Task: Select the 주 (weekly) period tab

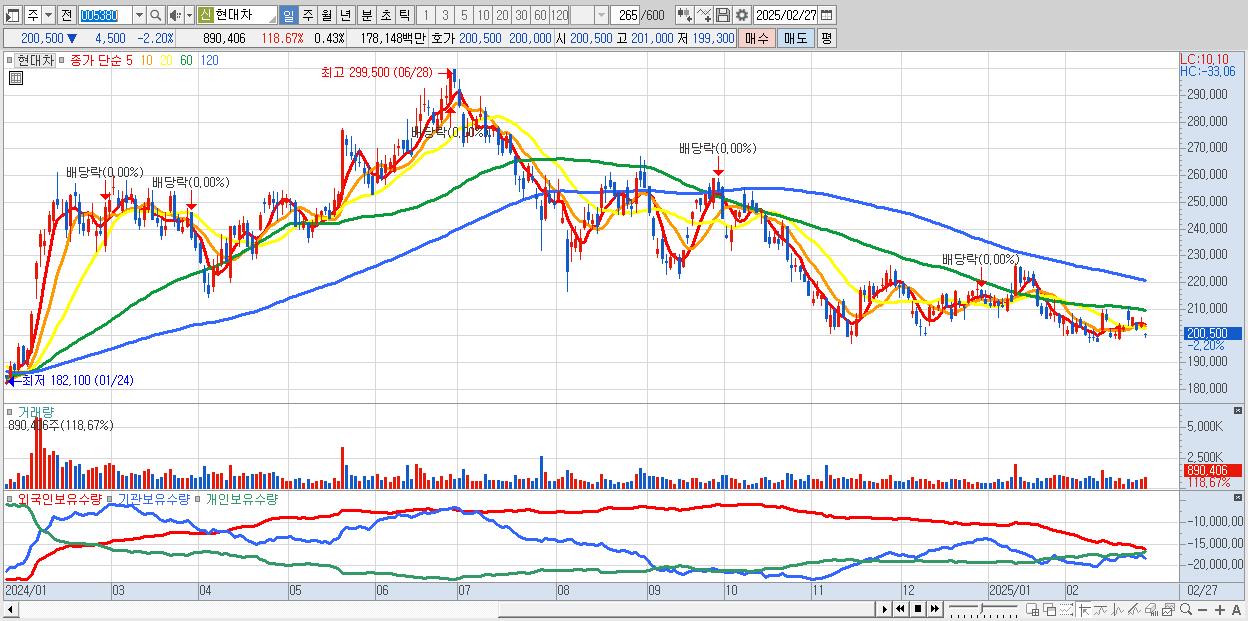Action: click(307, 15)
